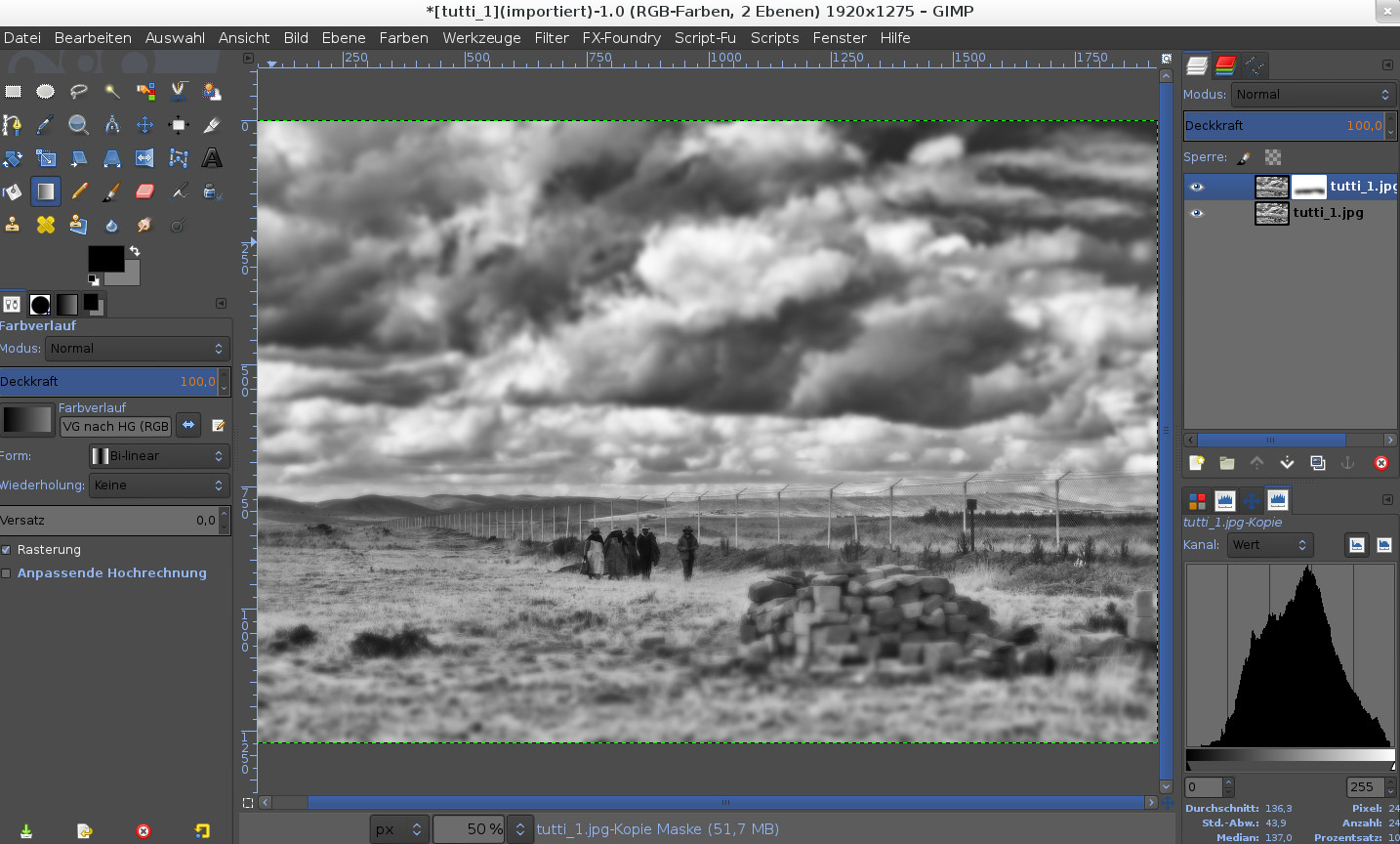Click the gradient preview swatch

point(27,420)
